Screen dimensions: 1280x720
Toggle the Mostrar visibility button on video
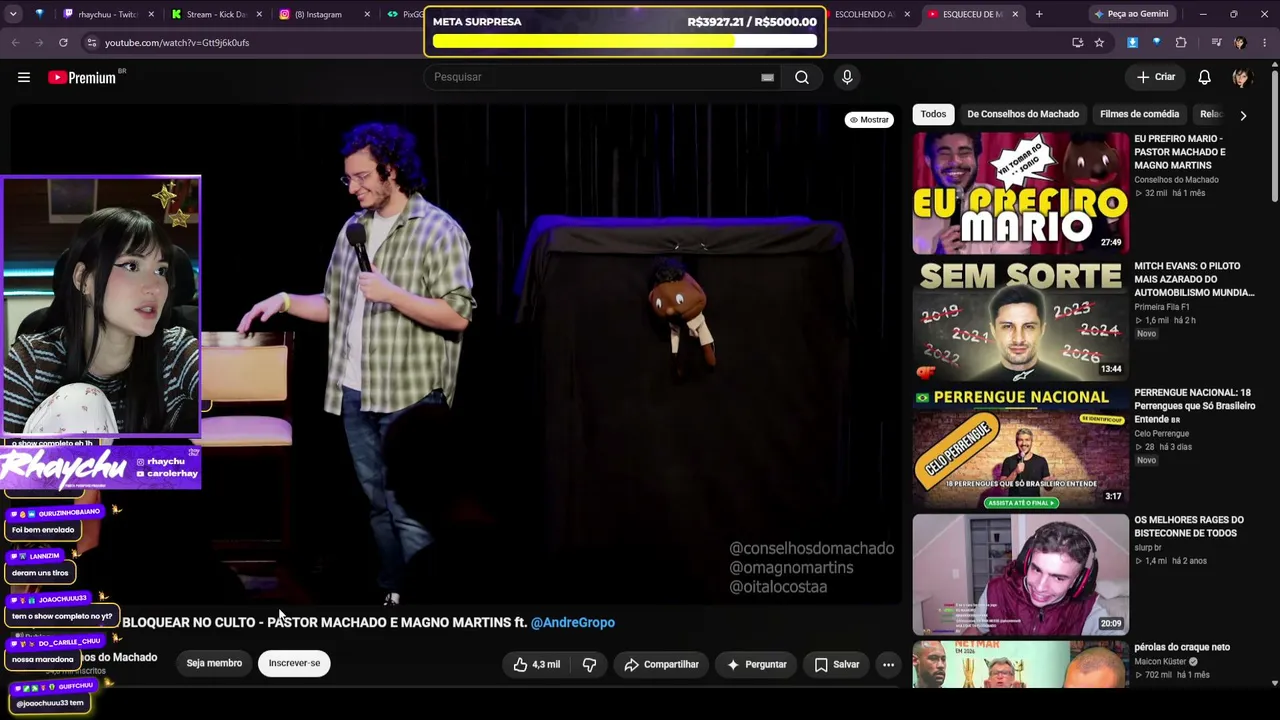point(869,120)
